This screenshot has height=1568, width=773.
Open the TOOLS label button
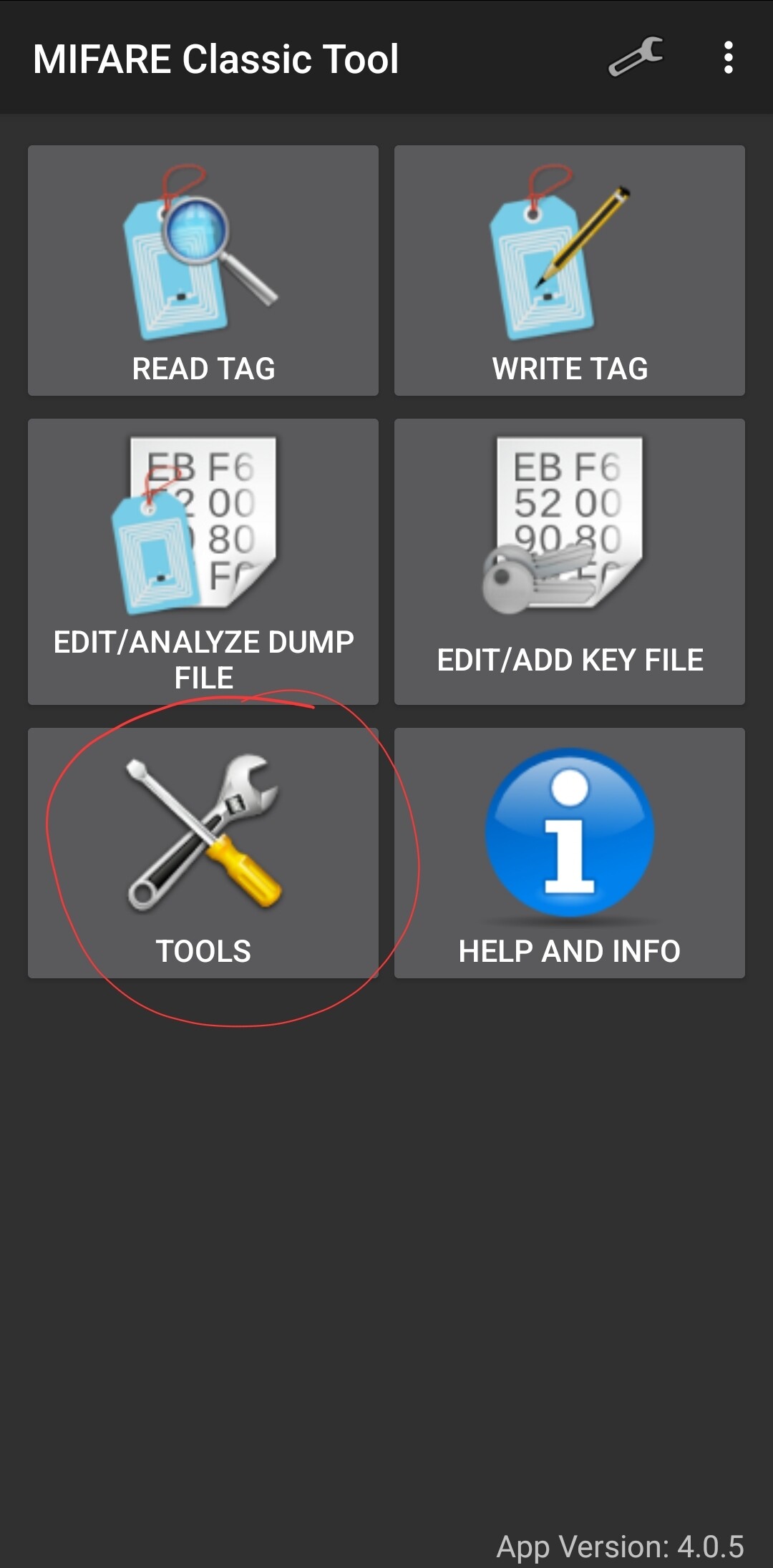[x=203, y=951]
